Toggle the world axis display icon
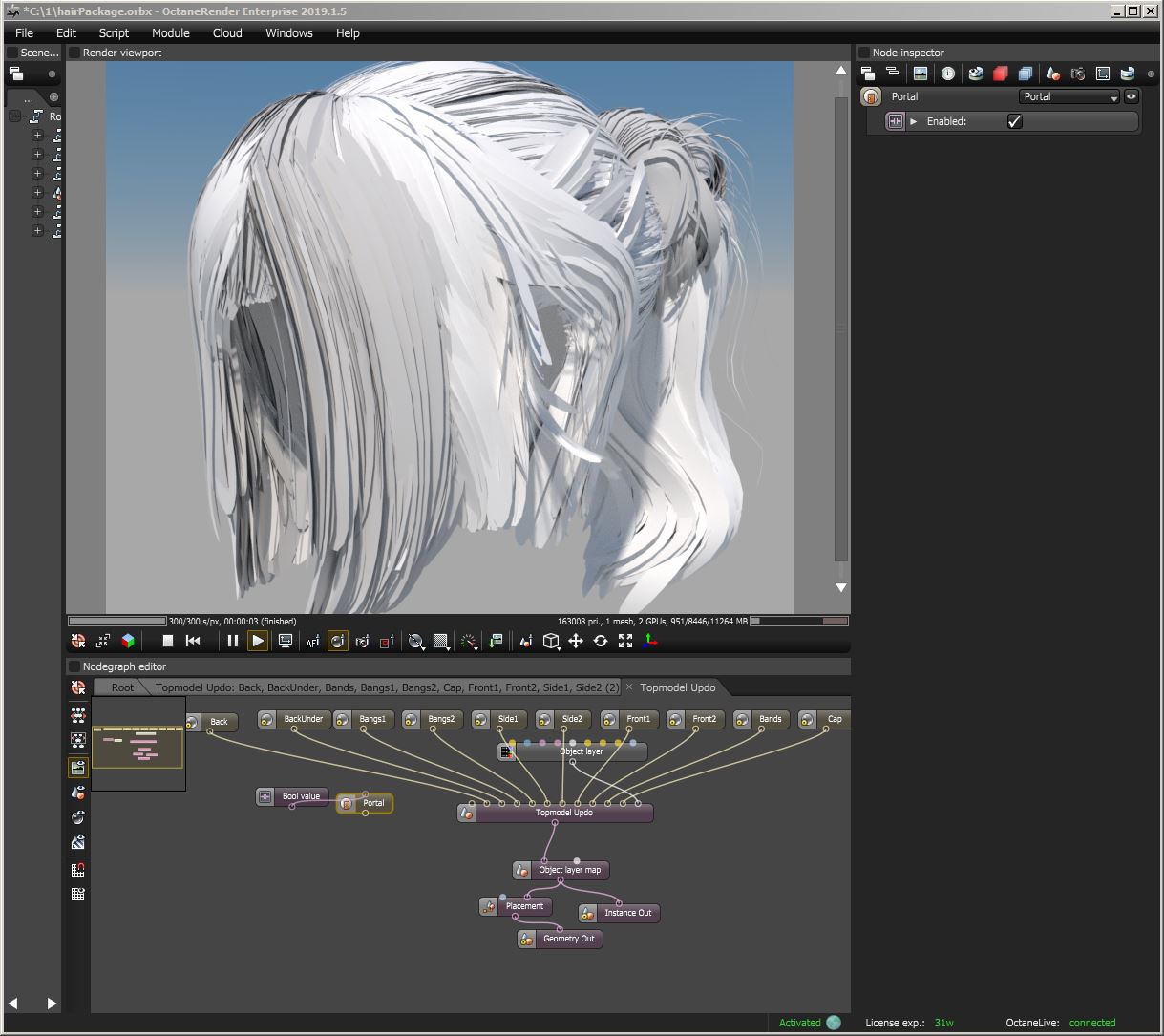The image size is (1164, 1036). [x=650, y=642]
